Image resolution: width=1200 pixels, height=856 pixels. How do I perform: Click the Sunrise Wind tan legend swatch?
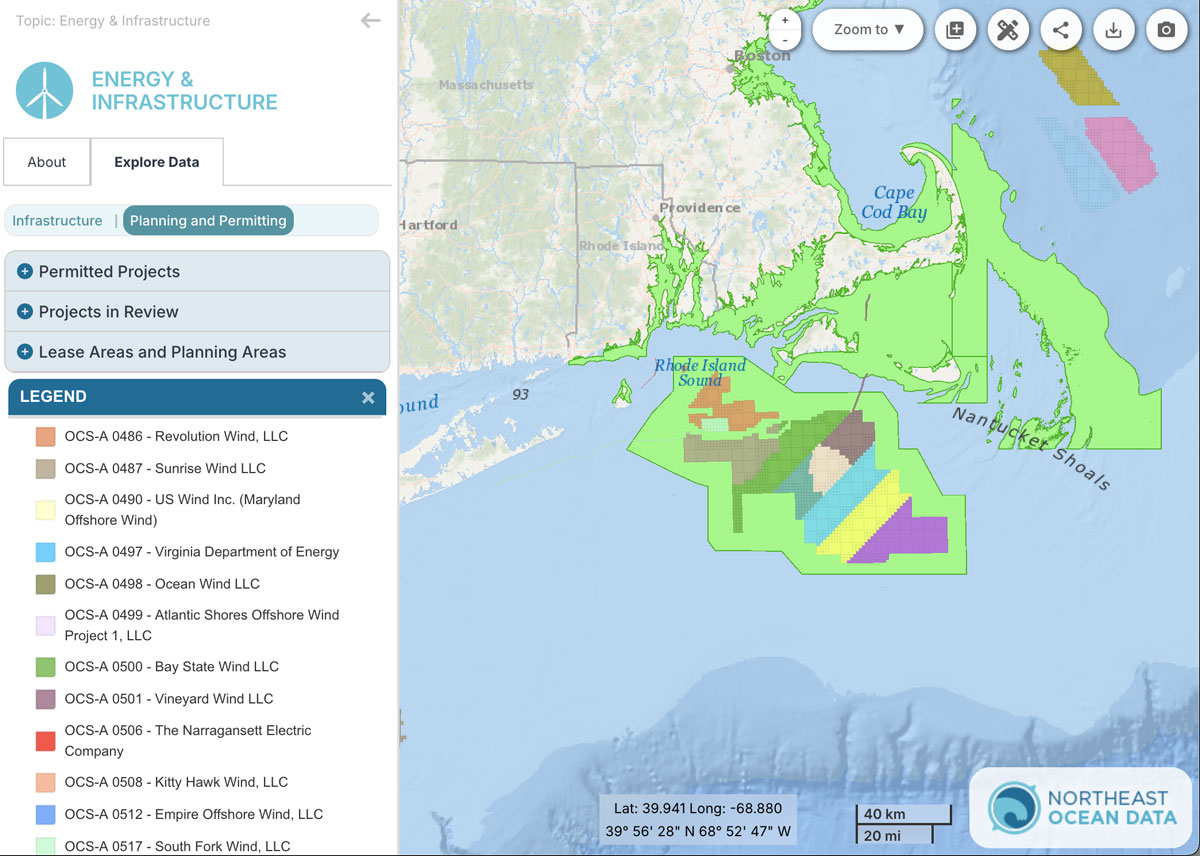[45, 469]
